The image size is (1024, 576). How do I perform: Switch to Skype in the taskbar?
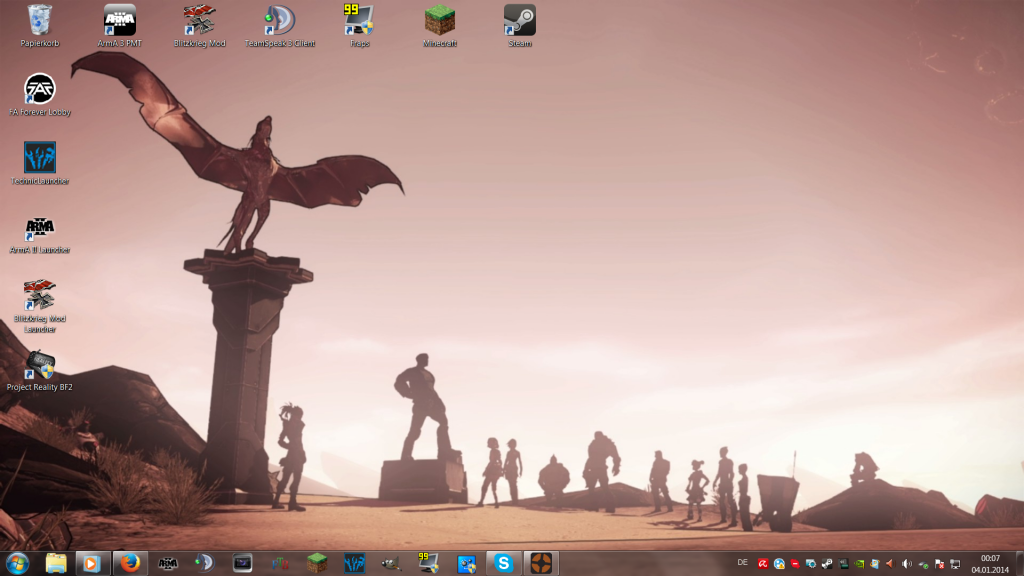[504, 563]
